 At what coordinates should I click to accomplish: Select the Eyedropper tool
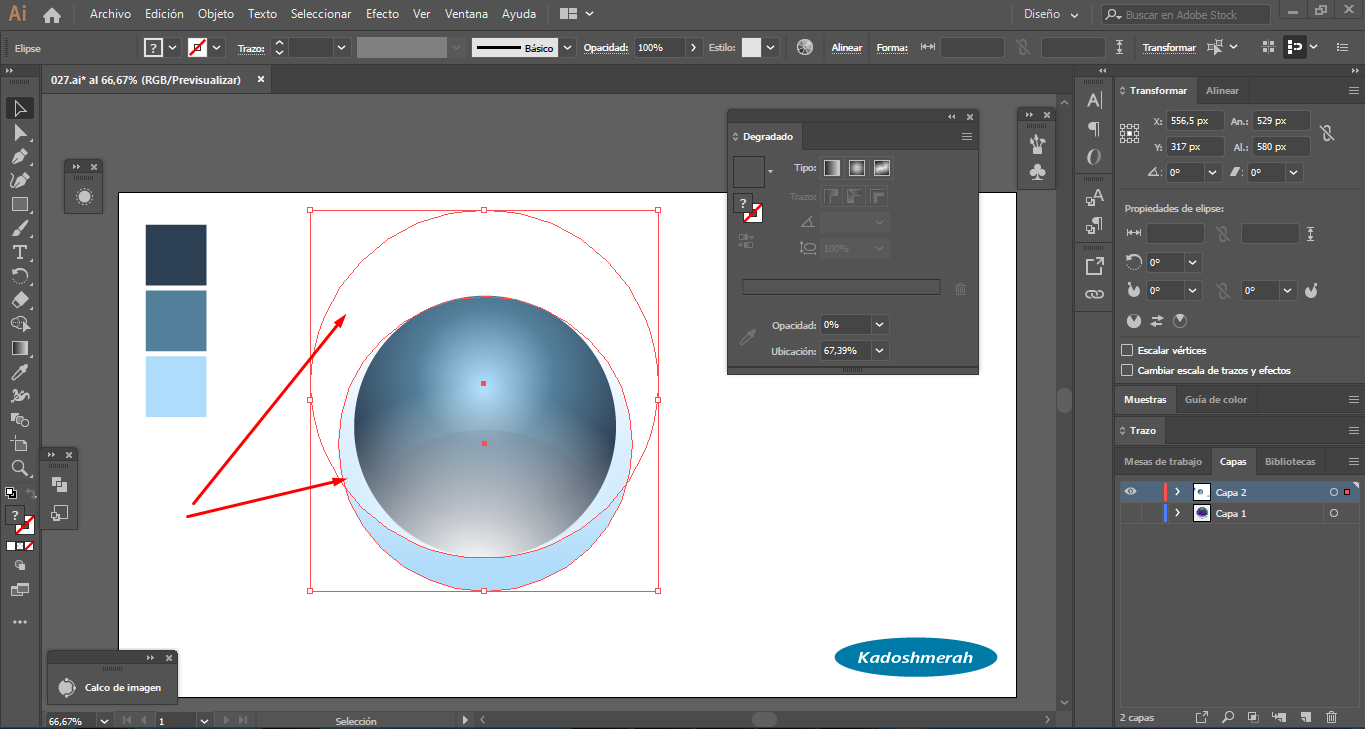click(19, 372)
